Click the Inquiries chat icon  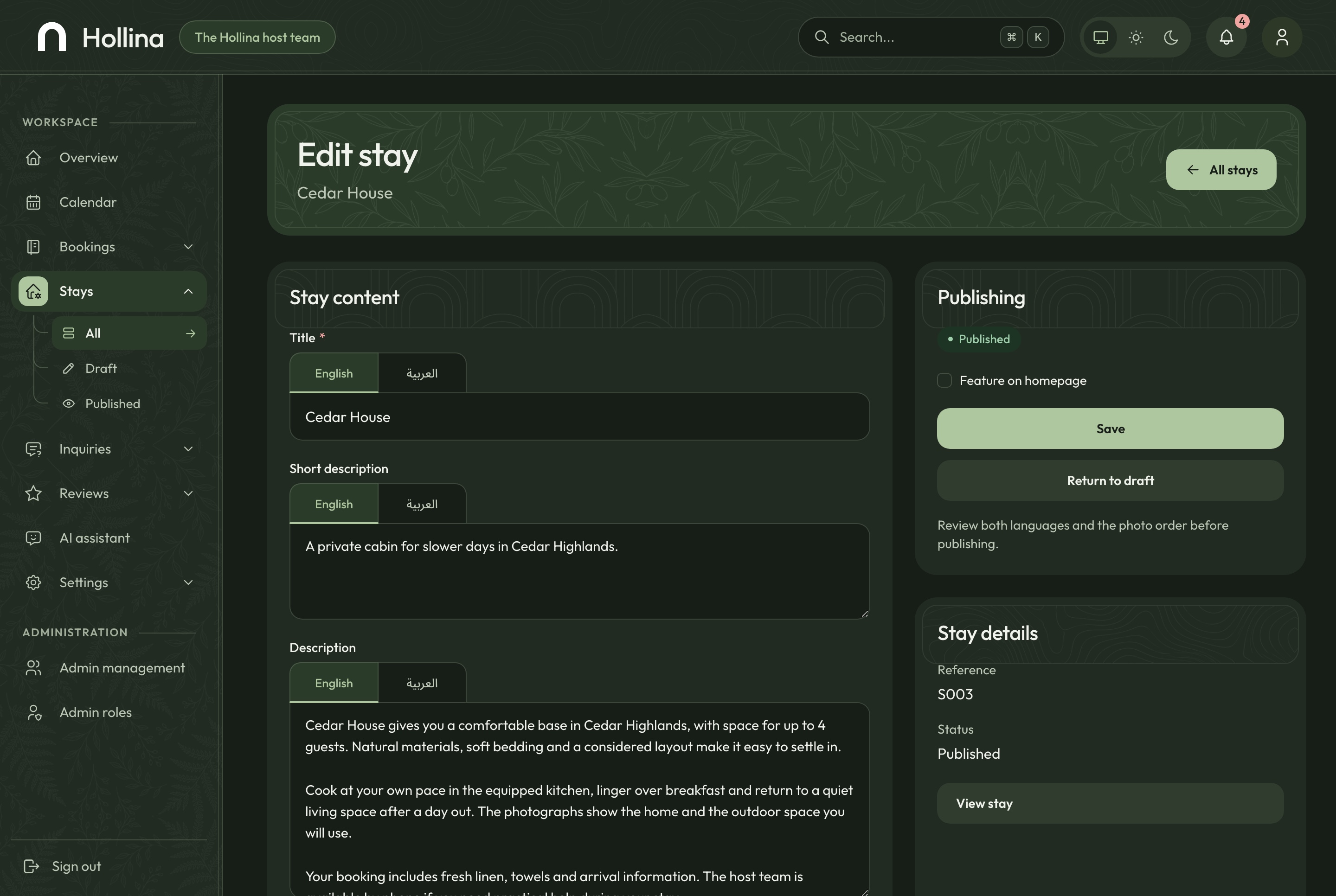(33, 449)
